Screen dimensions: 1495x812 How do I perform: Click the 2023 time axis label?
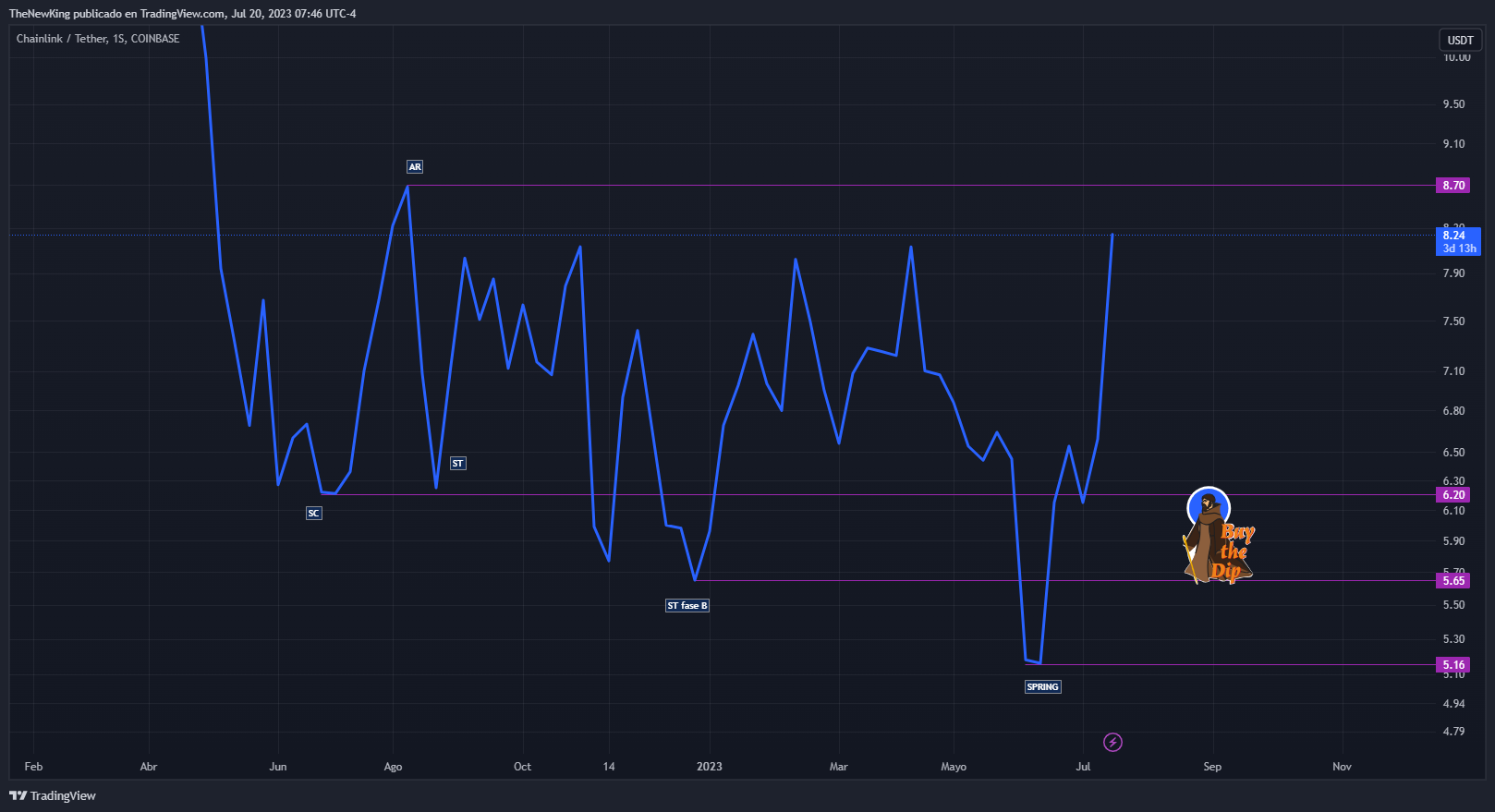tap(710, 767)
